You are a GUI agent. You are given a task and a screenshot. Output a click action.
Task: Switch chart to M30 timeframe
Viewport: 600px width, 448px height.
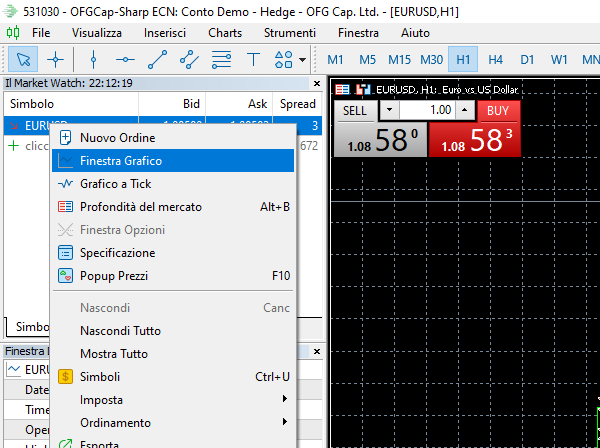tap(431, 60)
